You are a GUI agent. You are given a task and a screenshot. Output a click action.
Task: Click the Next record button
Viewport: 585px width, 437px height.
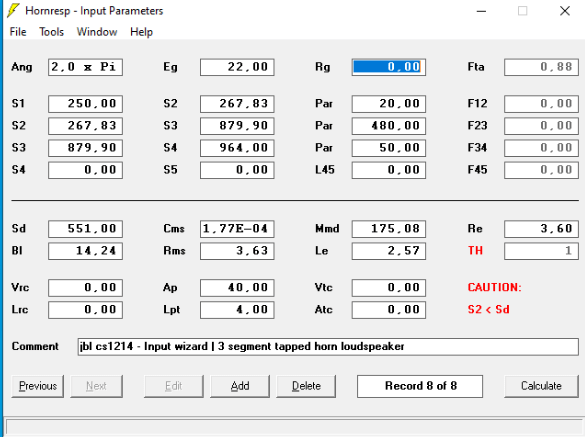(96, 386)
